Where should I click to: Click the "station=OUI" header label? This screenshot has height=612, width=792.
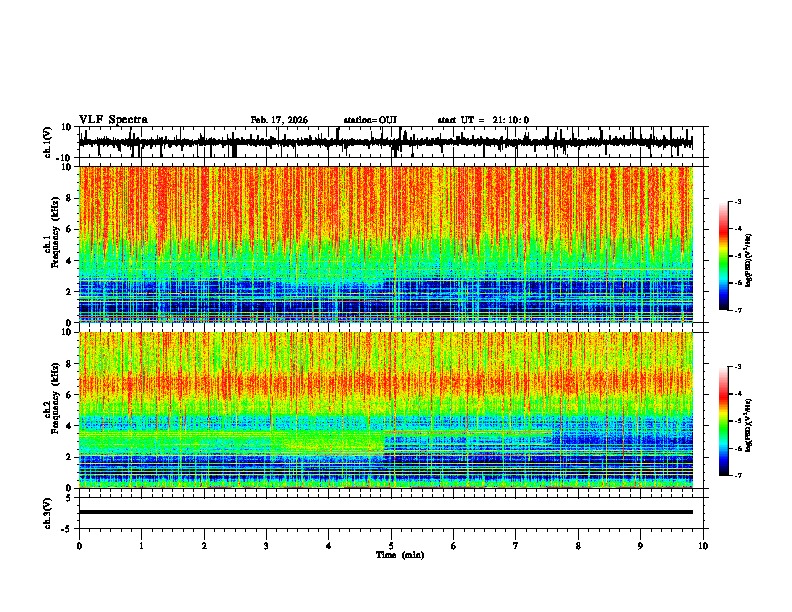[370, 120]
